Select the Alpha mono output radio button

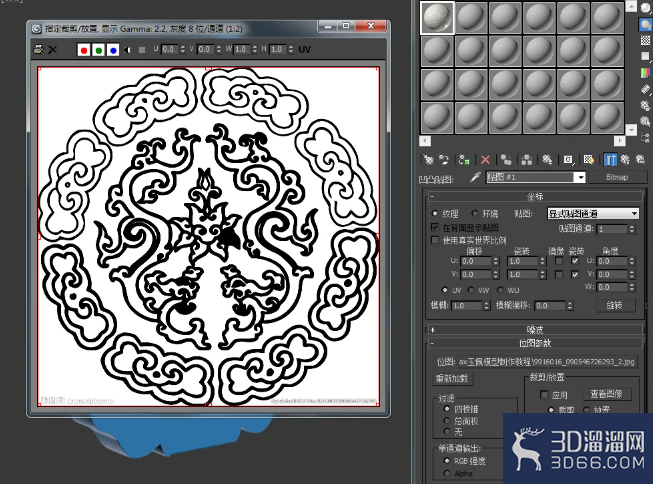pos(447,474)
